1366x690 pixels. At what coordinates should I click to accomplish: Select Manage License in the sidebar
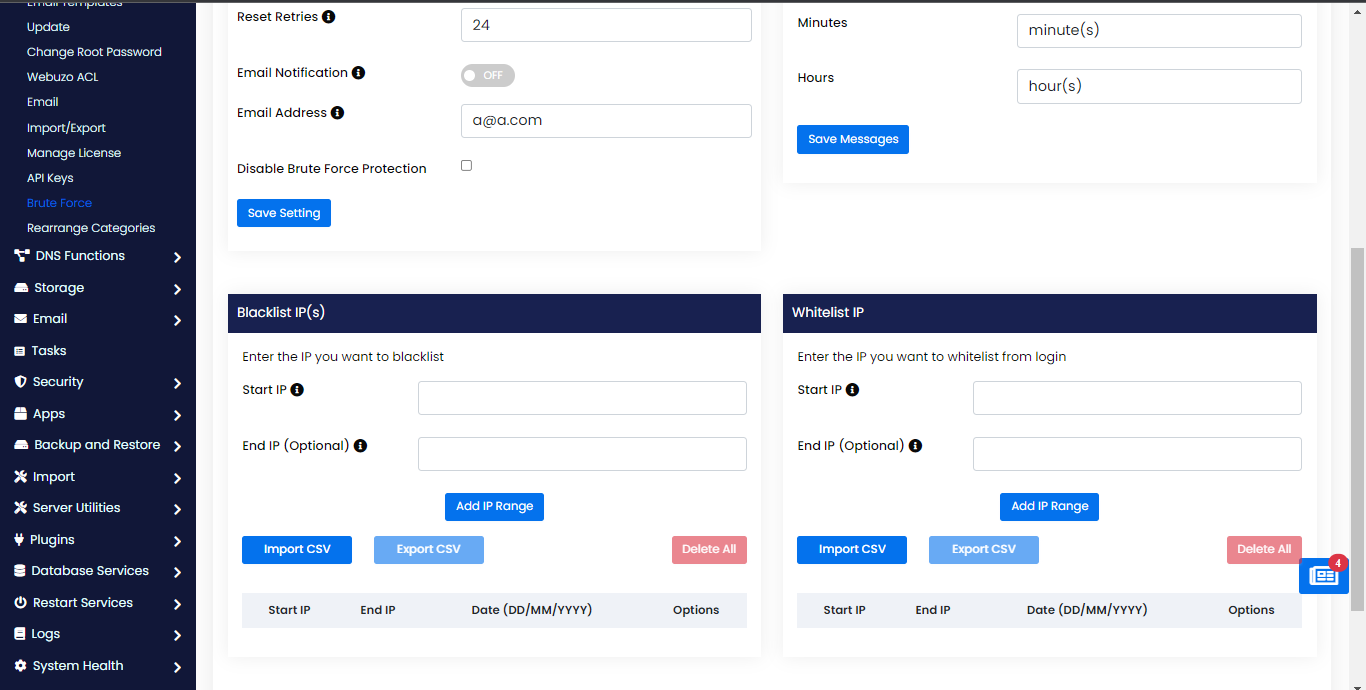74,153
